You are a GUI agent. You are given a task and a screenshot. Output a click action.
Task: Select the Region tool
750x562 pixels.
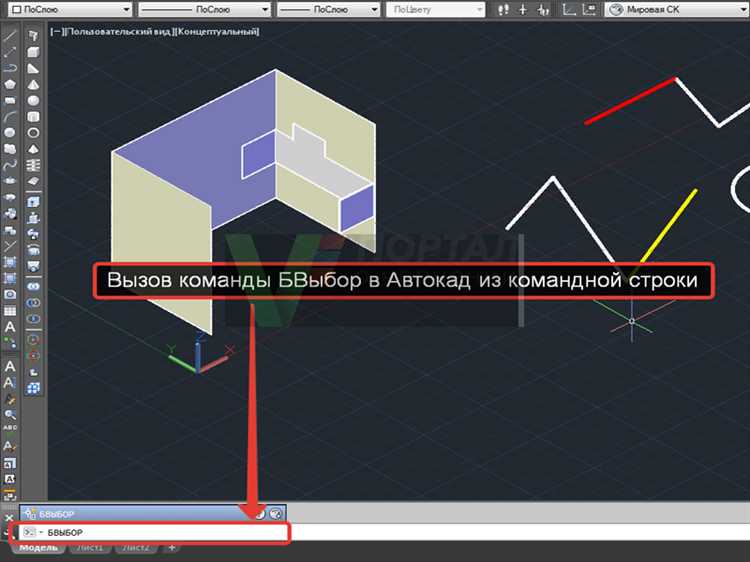click(10, 295)
